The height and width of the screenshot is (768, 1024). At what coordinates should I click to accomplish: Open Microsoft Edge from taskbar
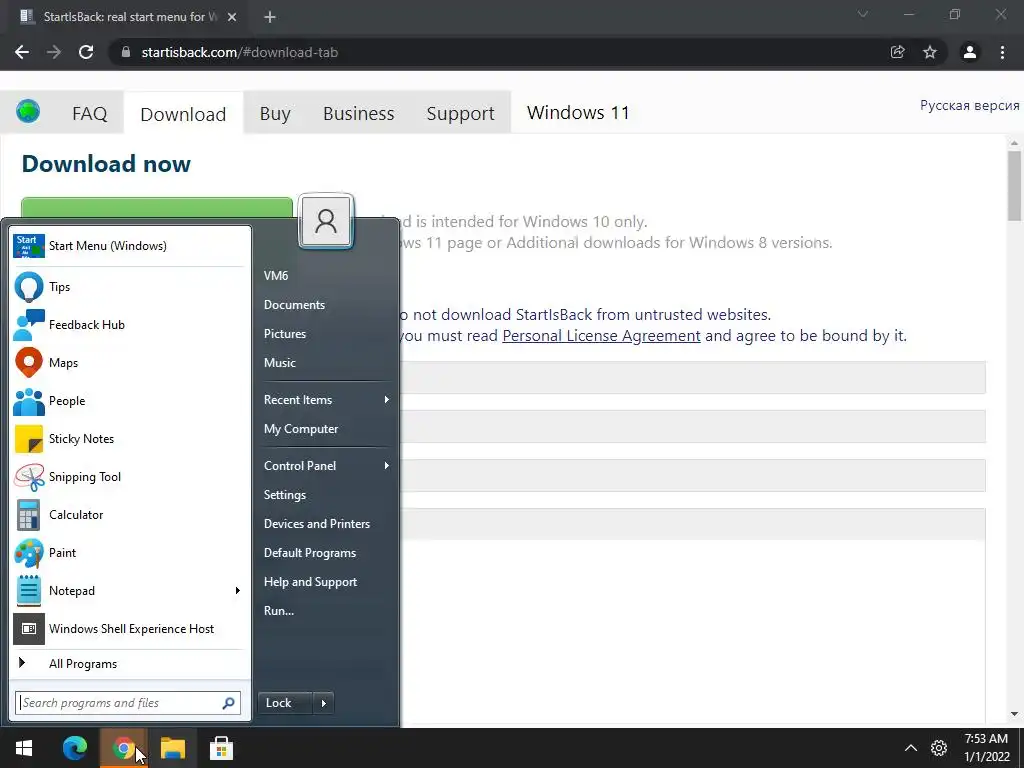[74, 748]
